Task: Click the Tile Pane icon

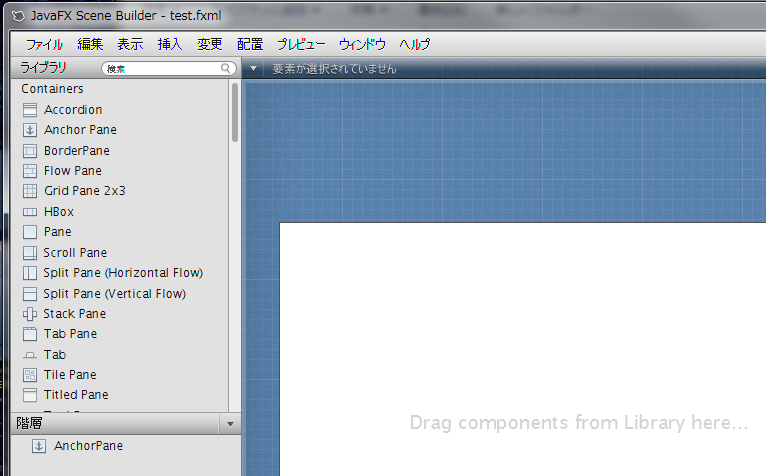Action: pos(30,375)
